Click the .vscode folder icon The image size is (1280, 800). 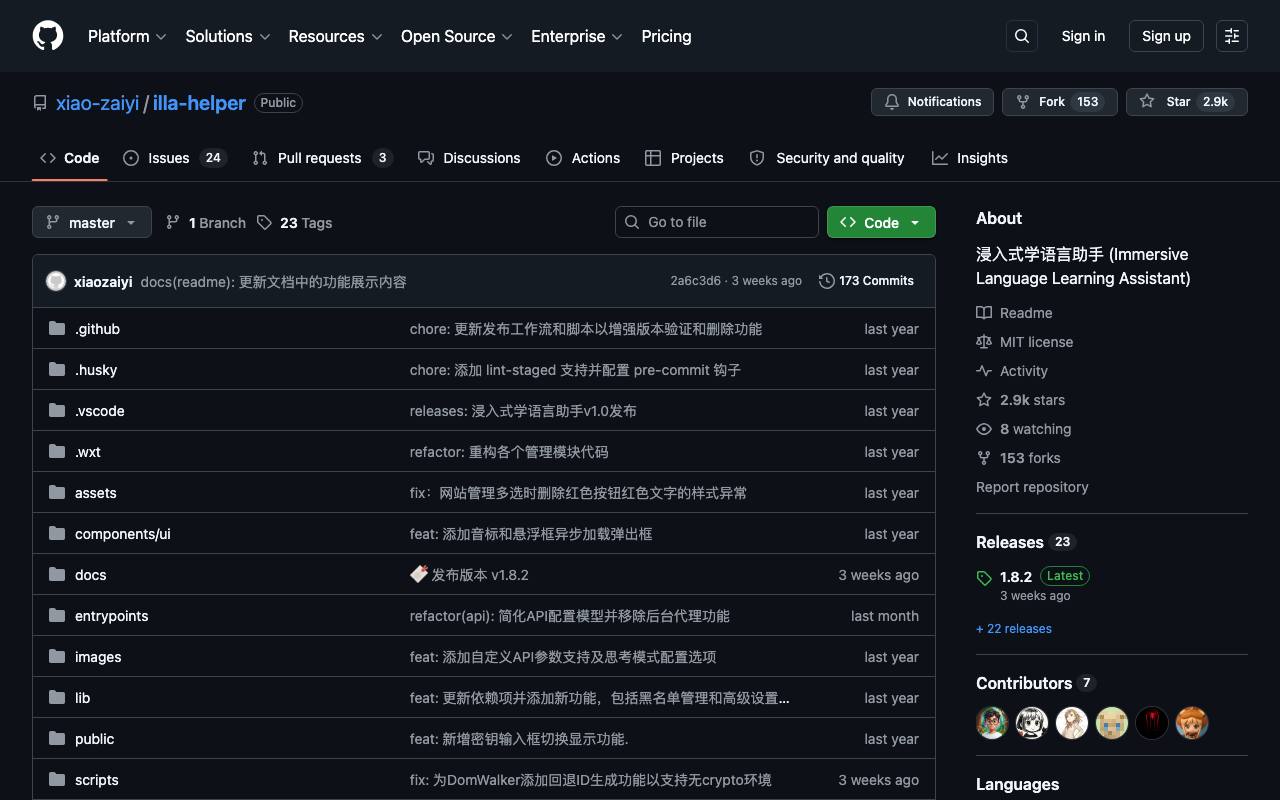click(x=57, y=411)
